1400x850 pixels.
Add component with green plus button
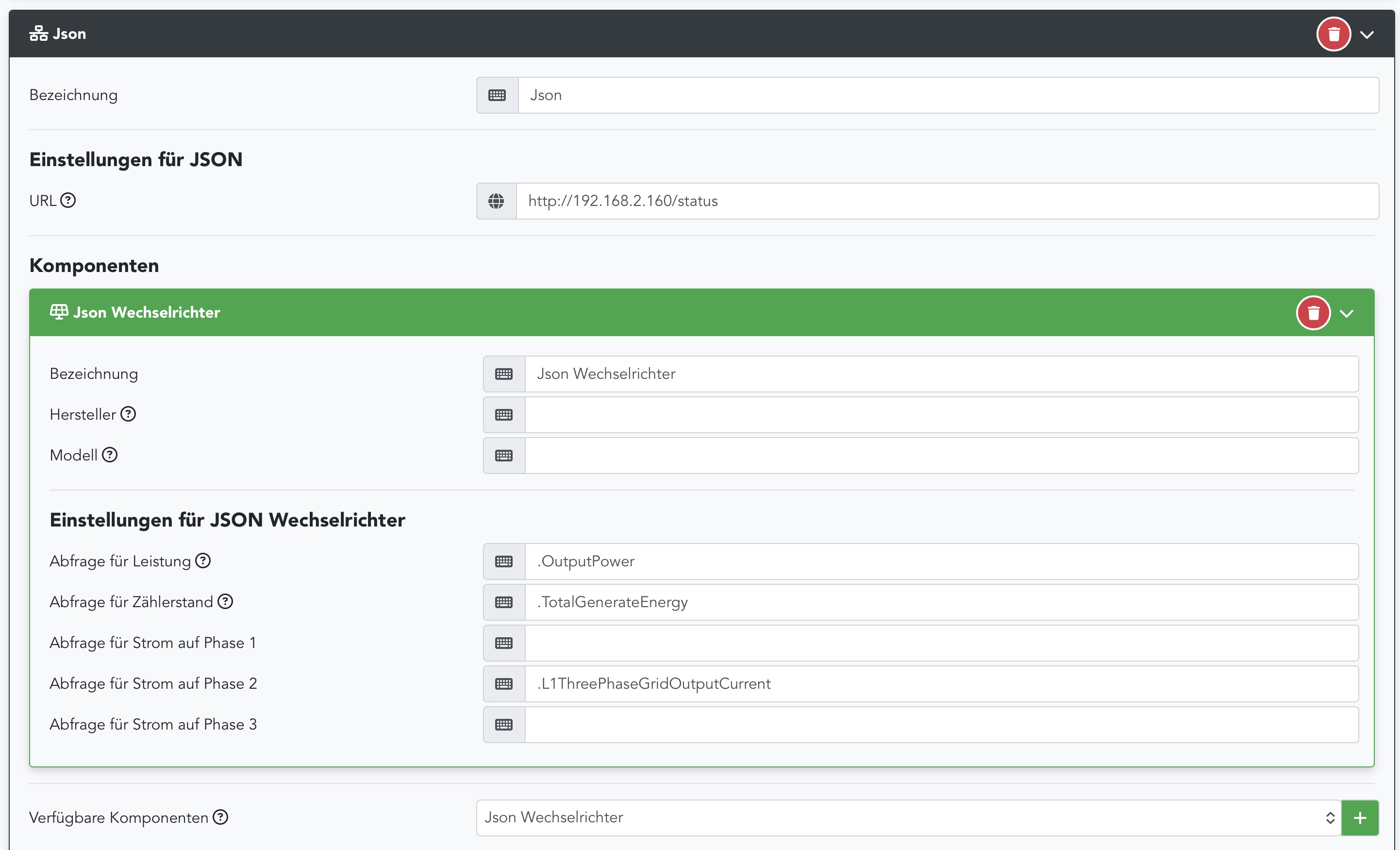point(1360,818)
